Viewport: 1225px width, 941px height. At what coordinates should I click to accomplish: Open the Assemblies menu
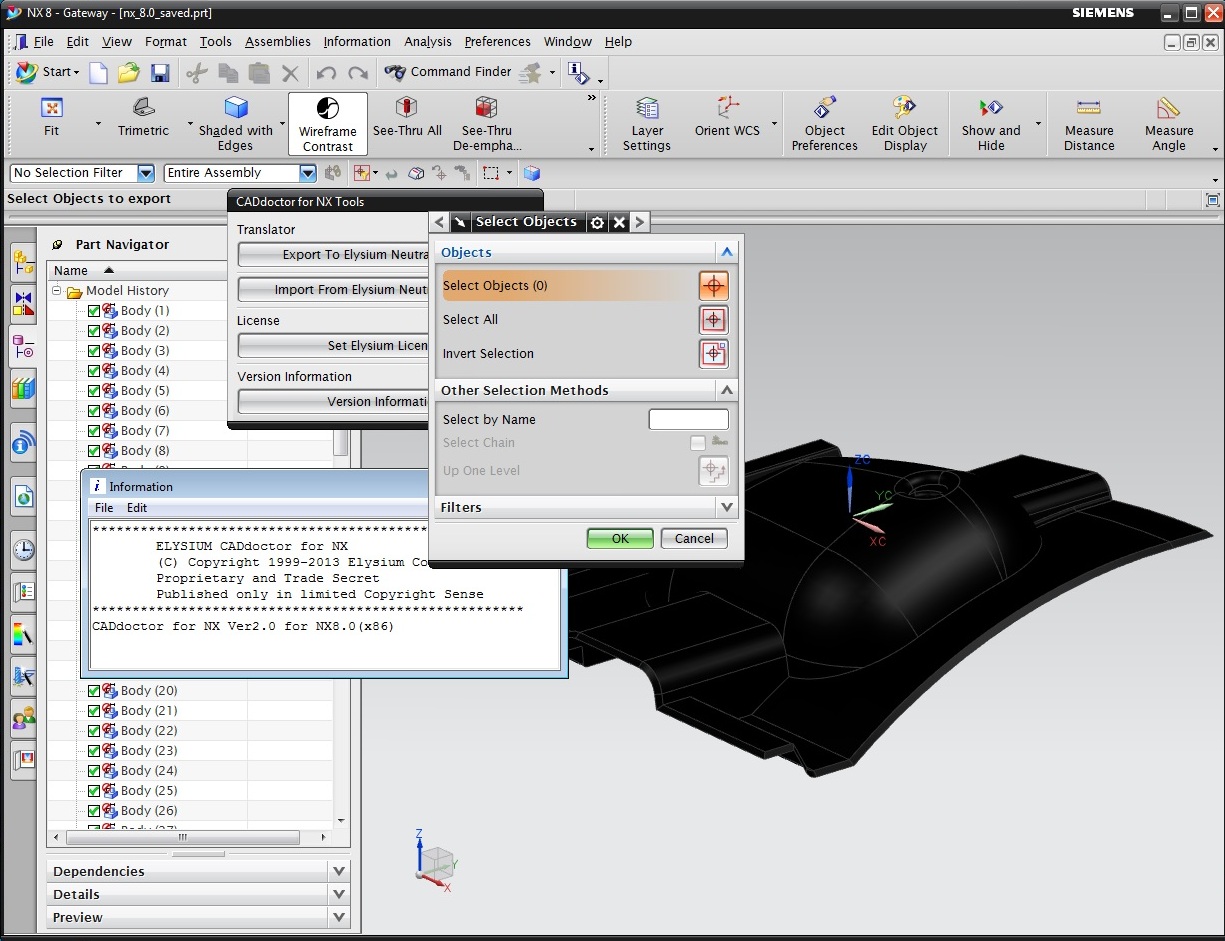click(278, 42)
